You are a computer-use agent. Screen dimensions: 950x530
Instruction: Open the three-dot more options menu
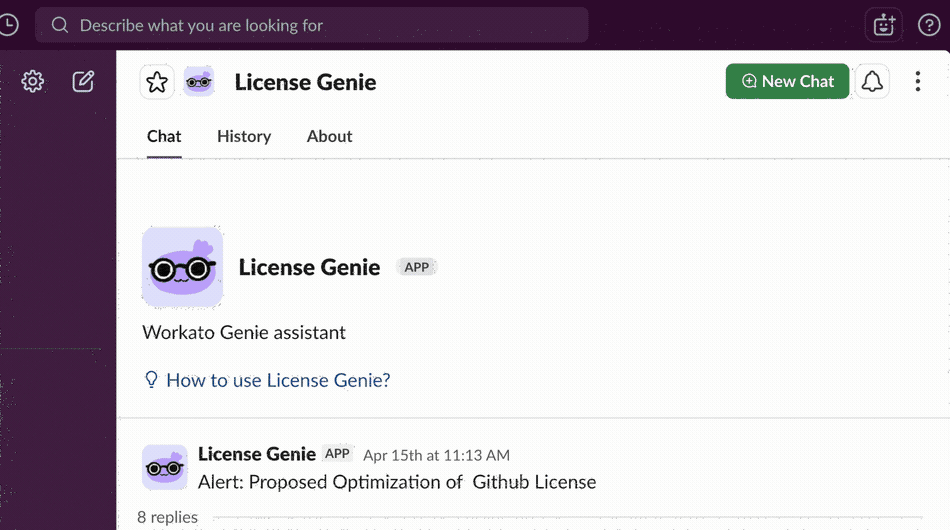click(x=918, y=81)
